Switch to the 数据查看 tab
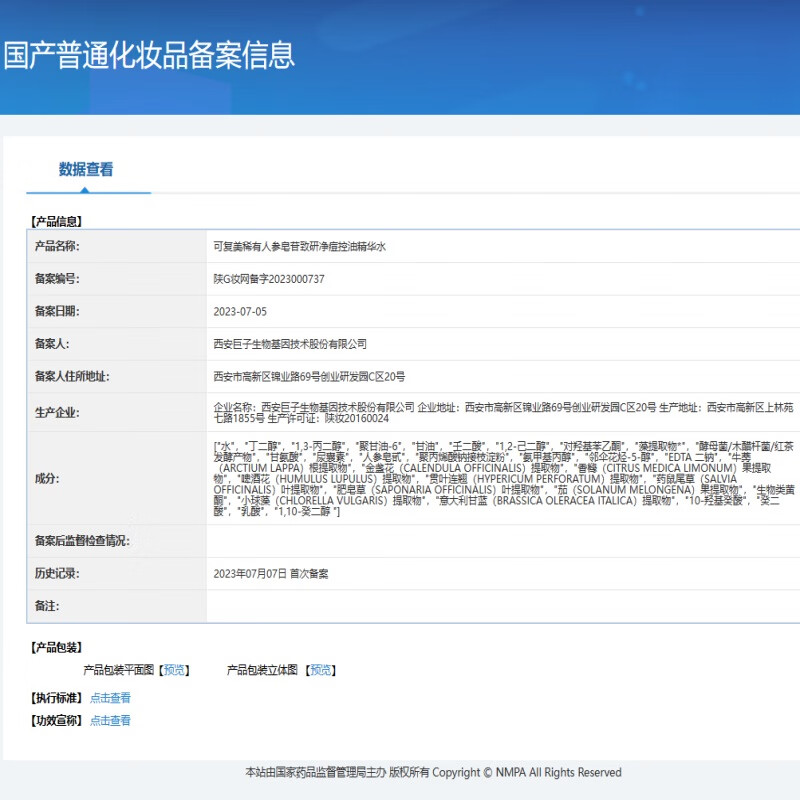800x800 pixels. [86, 169]
